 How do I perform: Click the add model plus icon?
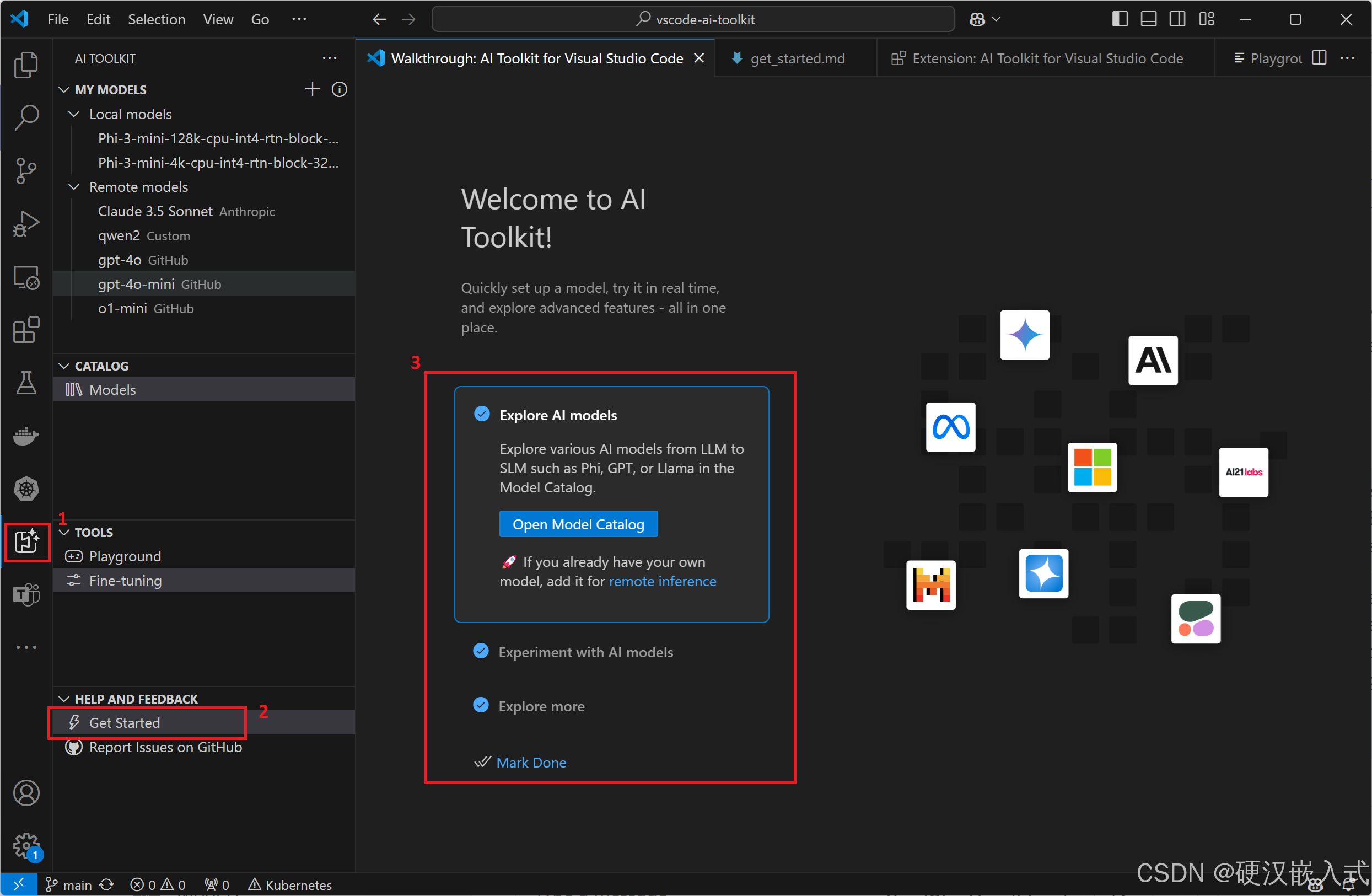click(x=312, y=89)
